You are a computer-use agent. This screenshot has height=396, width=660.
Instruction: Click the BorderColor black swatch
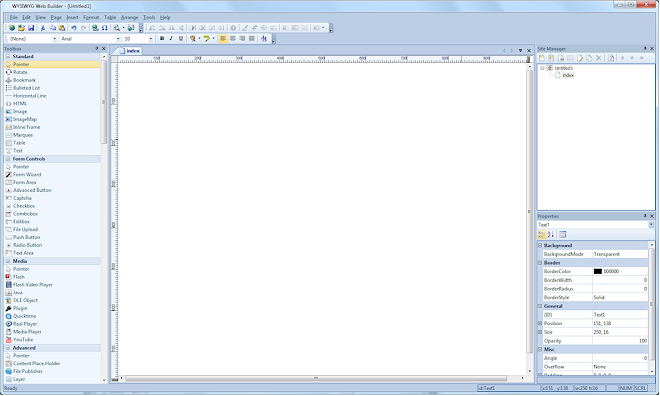tap(598, 271)
